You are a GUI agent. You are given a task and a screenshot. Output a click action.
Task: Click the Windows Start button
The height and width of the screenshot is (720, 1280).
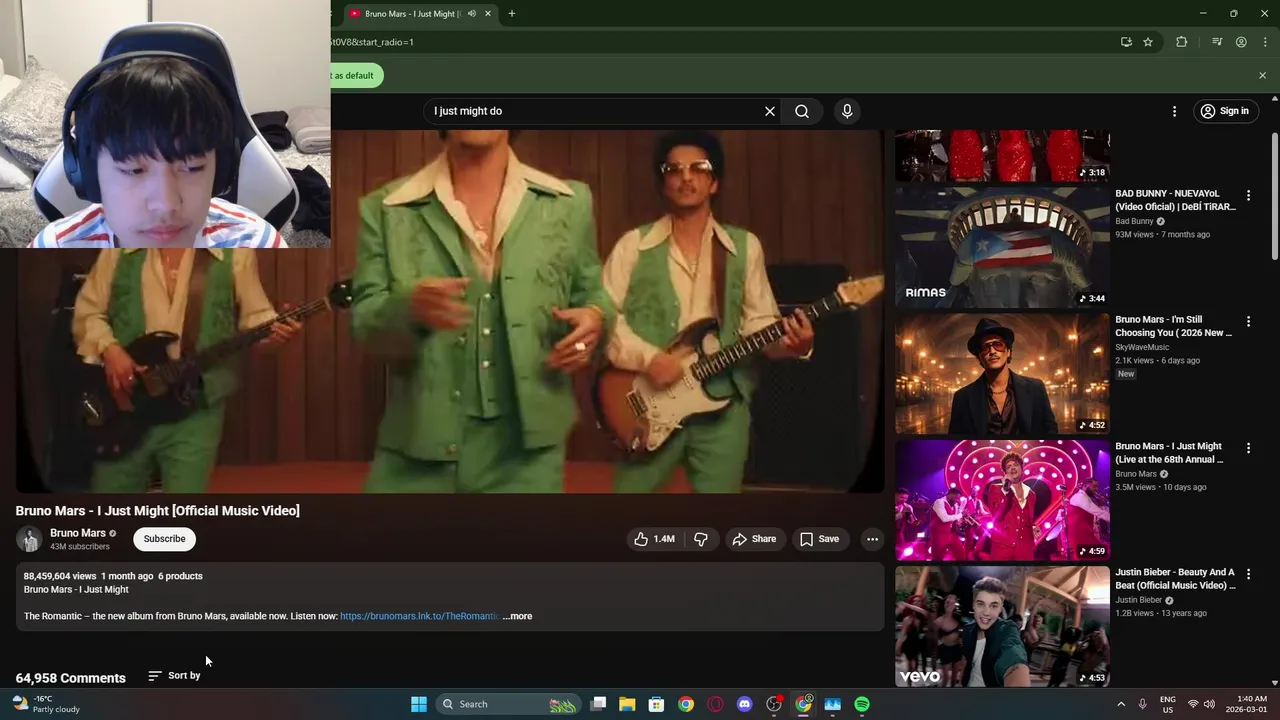pos(419,704)
